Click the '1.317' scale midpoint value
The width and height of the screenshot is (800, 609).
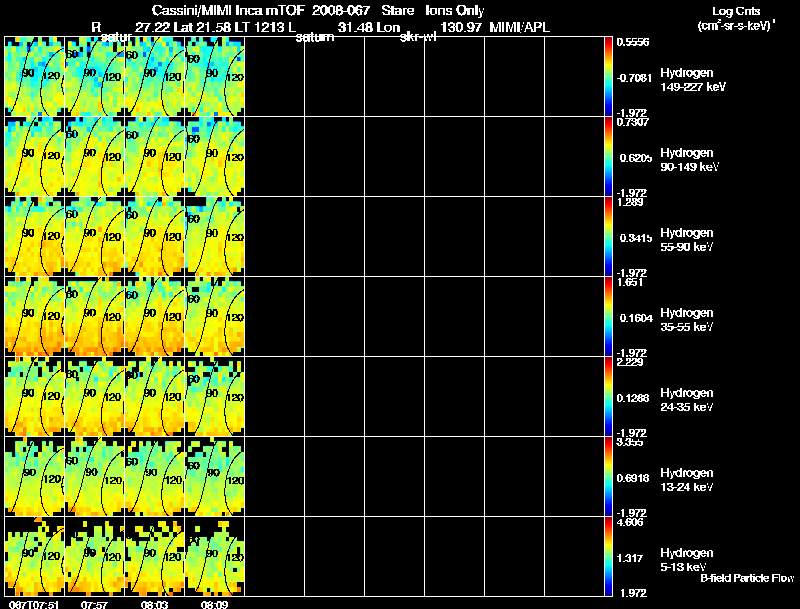click(630, 558)
